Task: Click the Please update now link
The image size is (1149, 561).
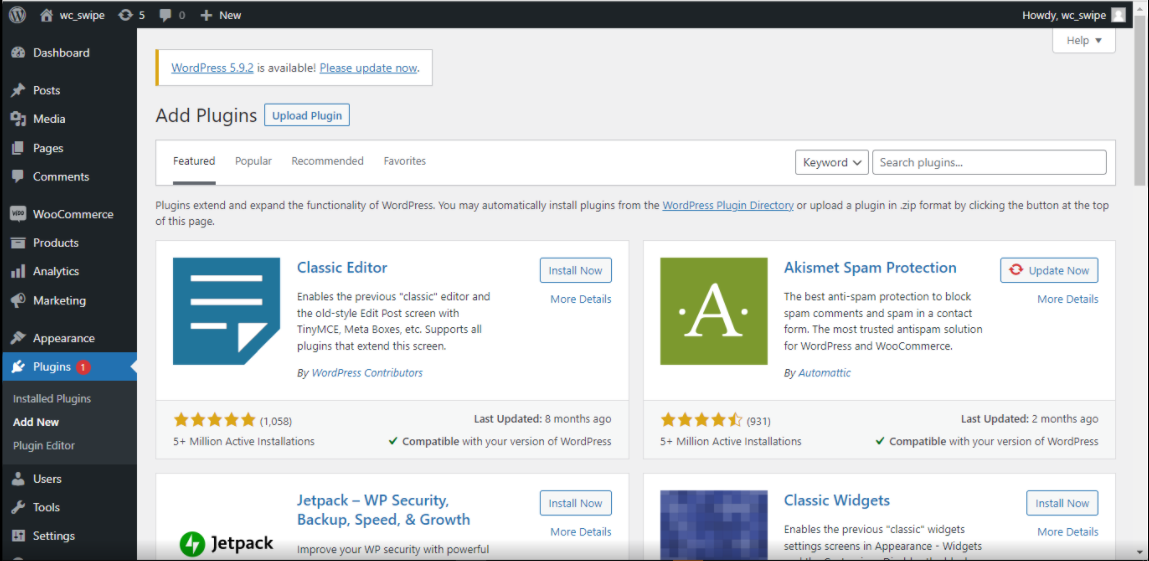Action: (x=369, y=68)
